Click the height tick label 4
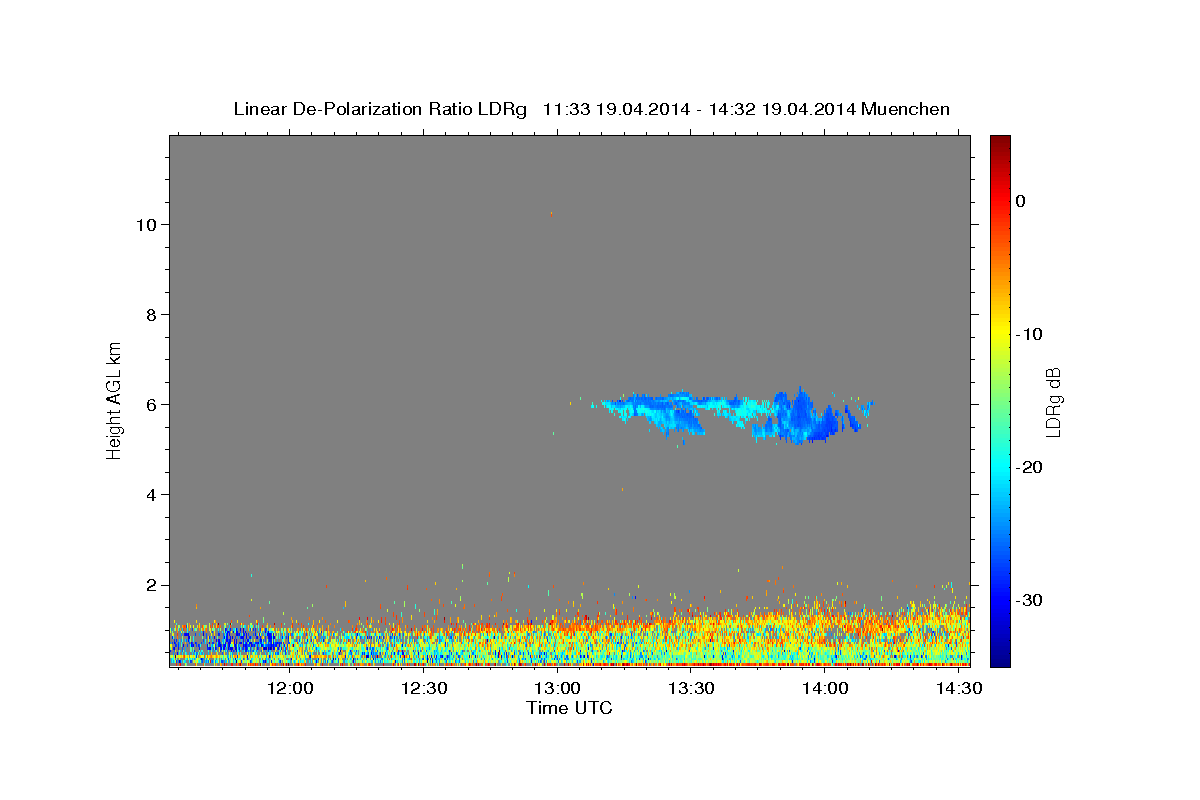Screen dimensions: 1200x800 click(x=150, y=495)
